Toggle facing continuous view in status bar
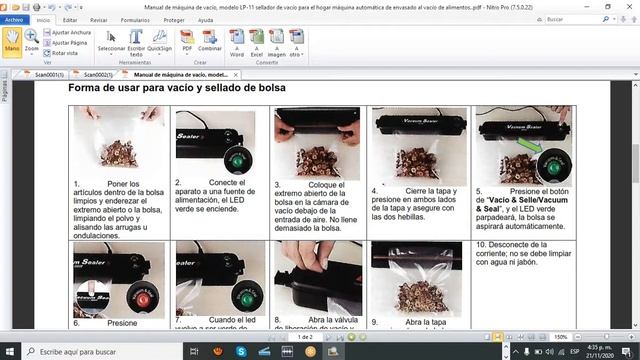Viewport: 640px width, 360px height. click(520, 337)
